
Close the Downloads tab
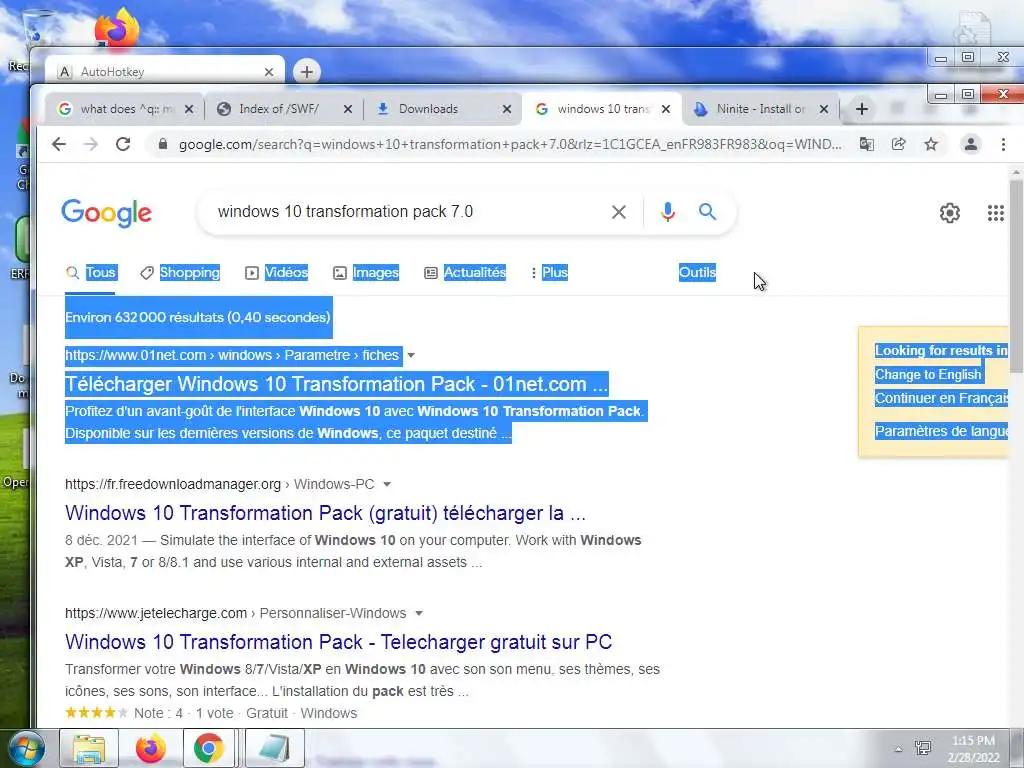(506, 109)
